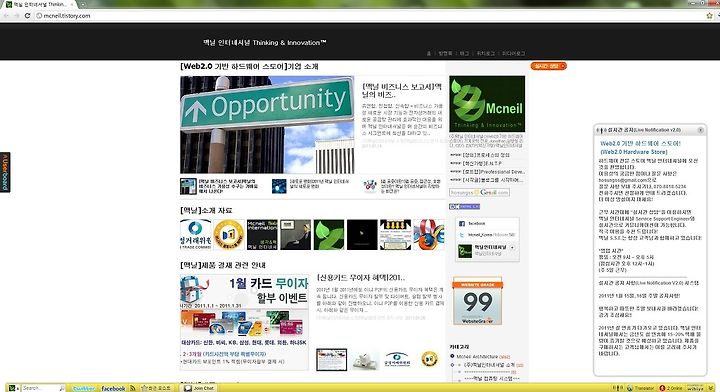Open the last item in the header menu
Viewport: 720px width, 392px height.
tap(513, 54)
